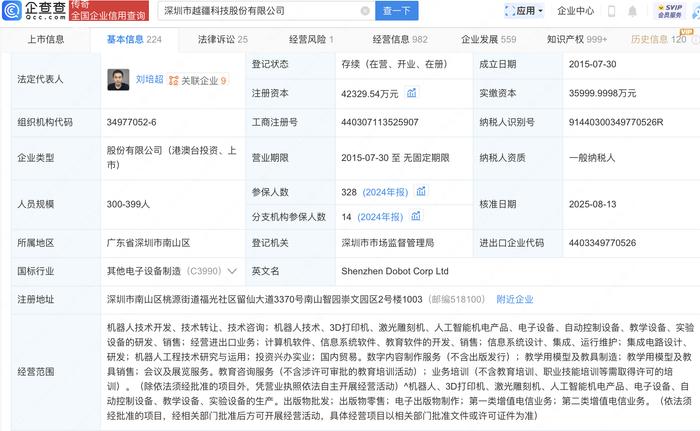The height and width of the screenshot is (431, 700).
Task: Open 企业中心 link in header
Action: 575,11
